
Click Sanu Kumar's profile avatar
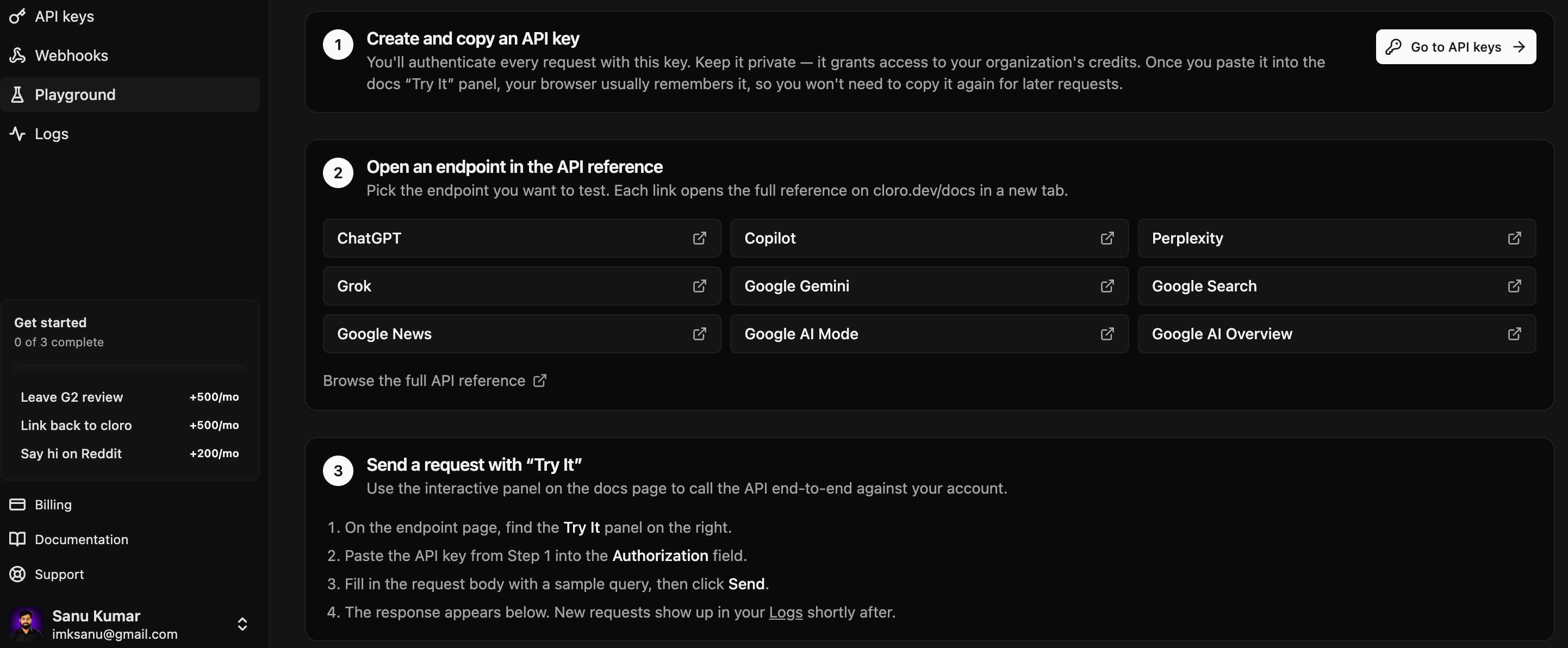(x=26, y=624)
